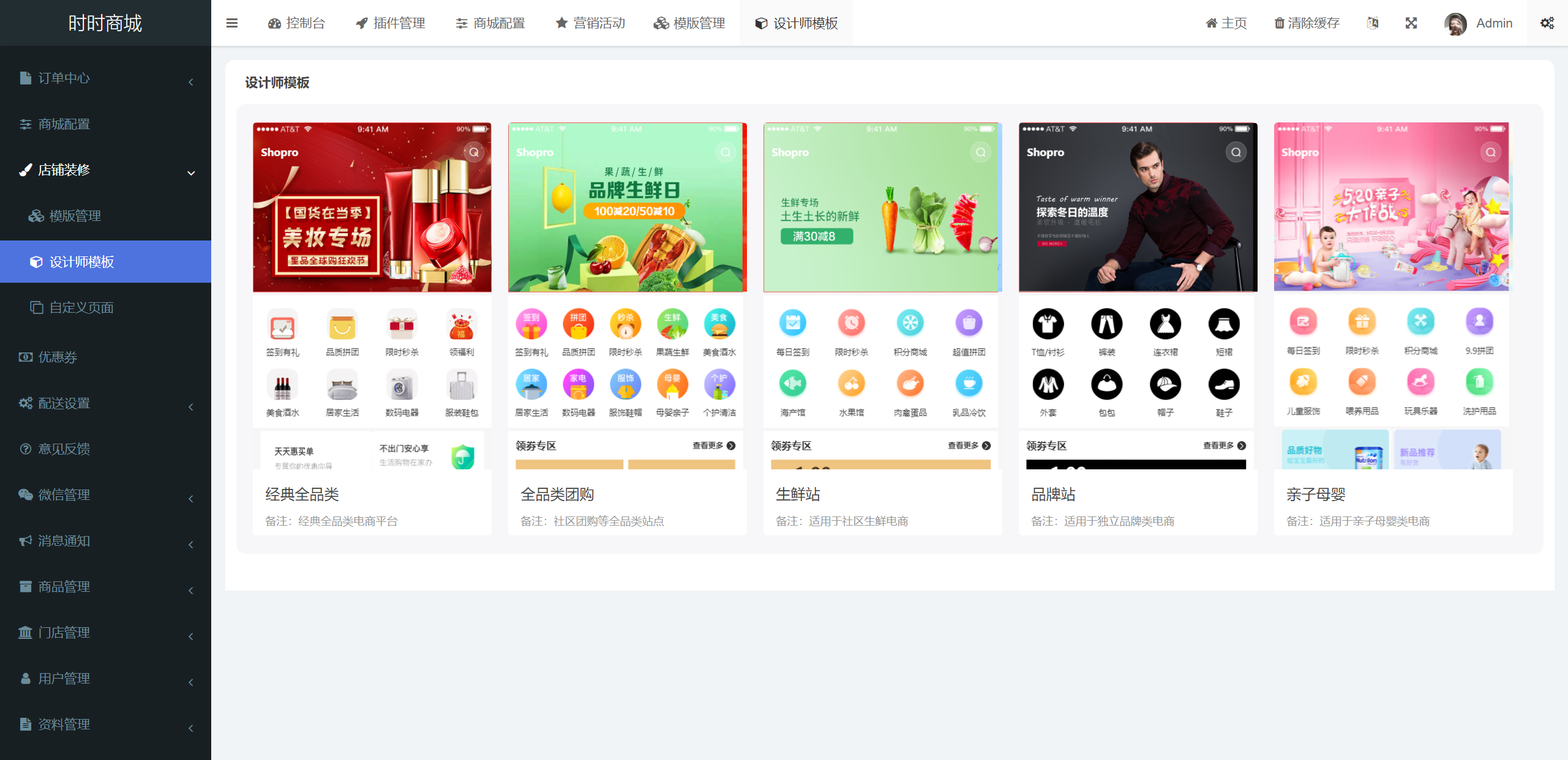Expand the 订单中心 sidebar menu
Screen dimensions: 1568x760
coord(105,78)
